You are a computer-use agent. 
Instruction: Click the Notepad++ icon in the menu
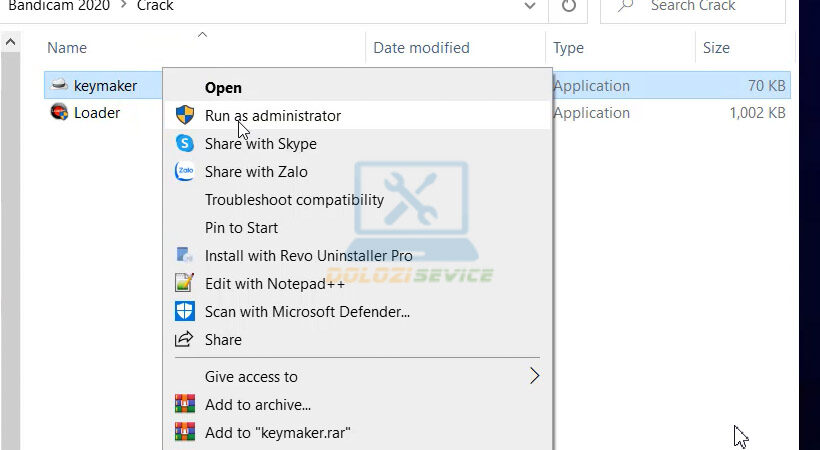pyautogui.click(x=184, y=283)
